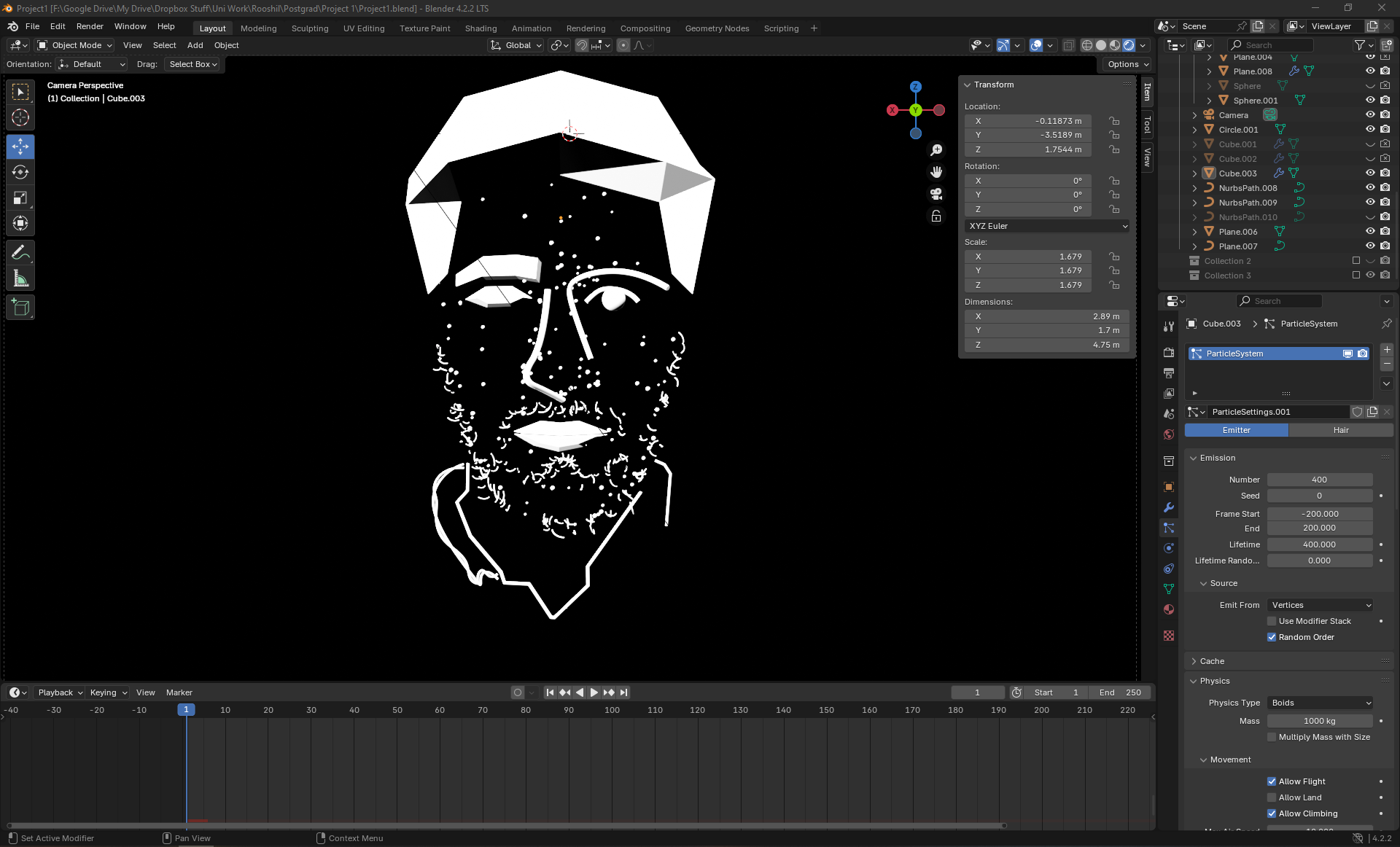Select the Move tool in toolbar
This screenshot has width=1400, height=847.
click(20, 147)
